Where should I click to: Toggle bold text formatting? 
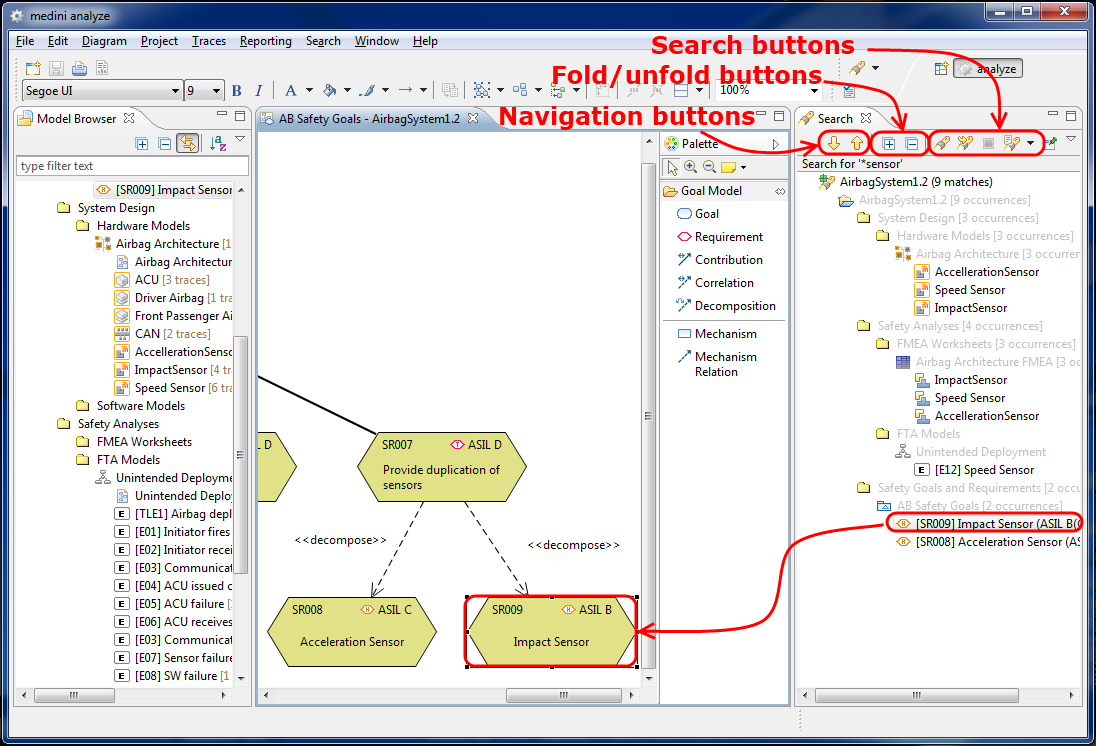point(237,91)
